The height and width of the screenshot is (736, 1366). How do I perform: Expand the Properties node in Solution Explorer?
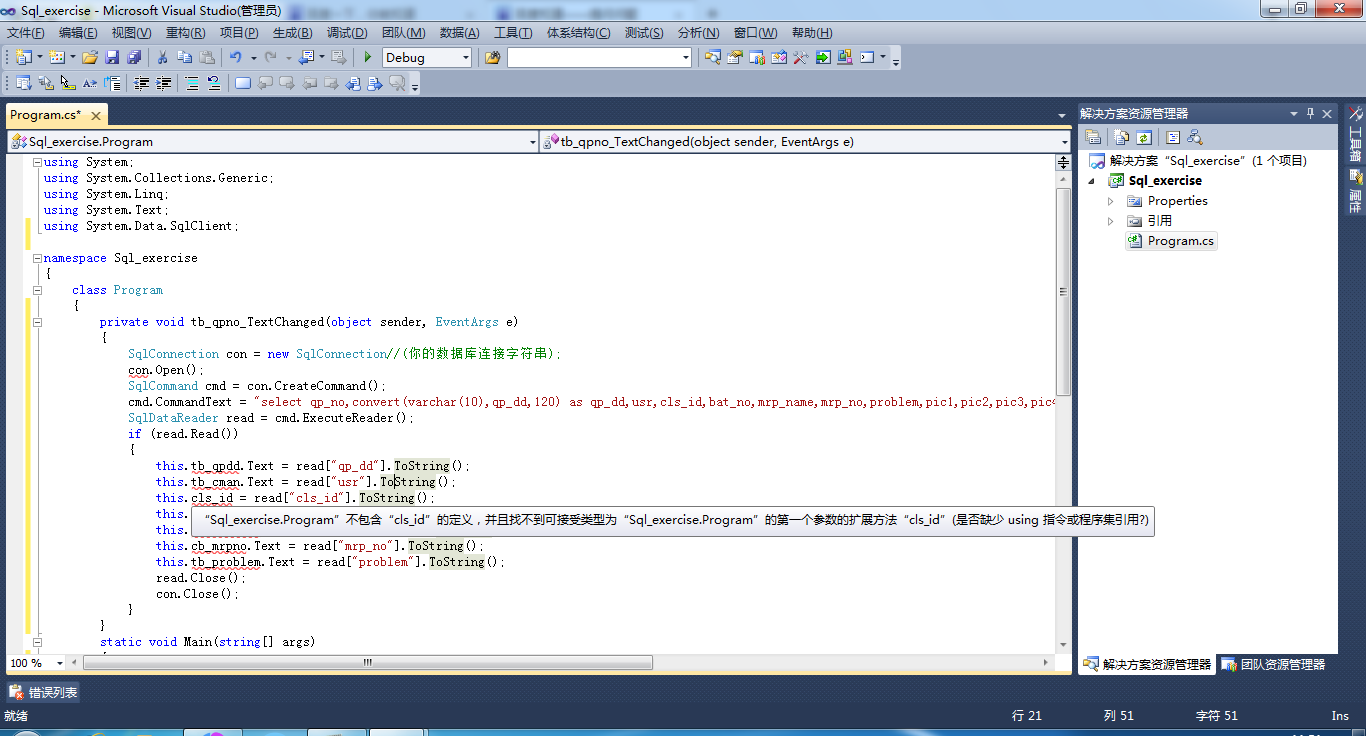tap(1110, 201)
